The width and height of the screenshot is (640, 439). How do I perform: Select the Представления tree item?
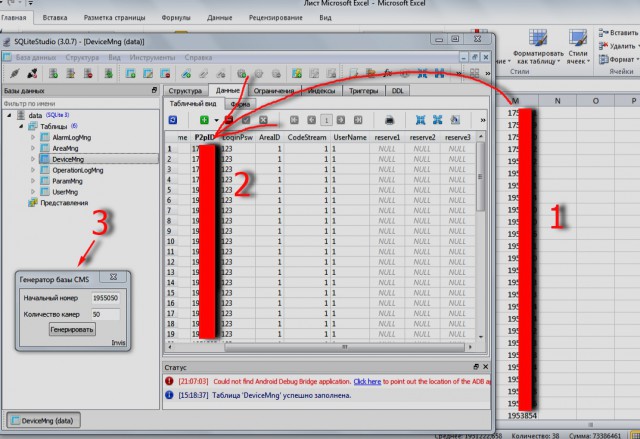tap(64, 203)
